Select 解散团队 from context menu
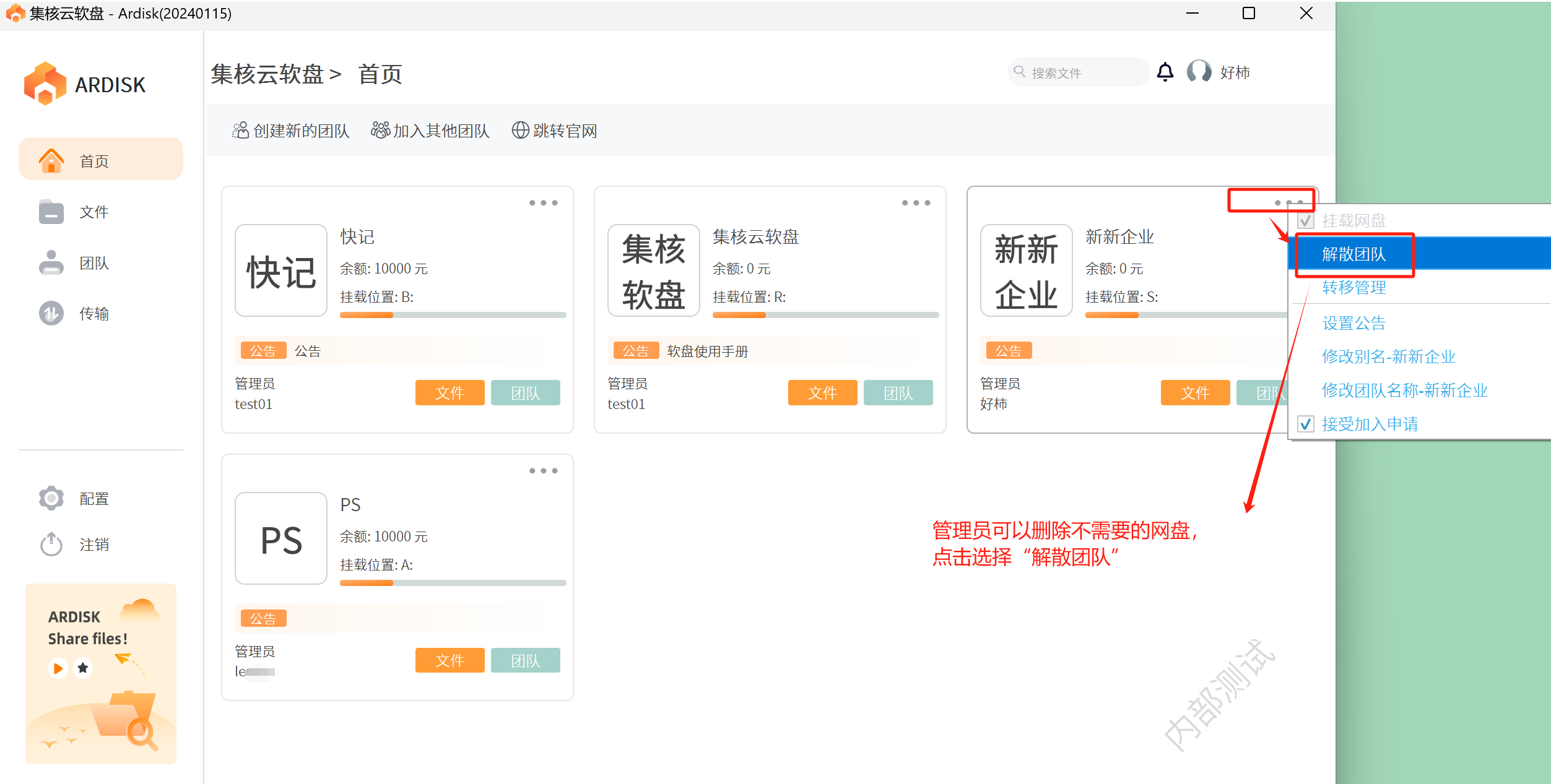This screenshot has width=1551, height=784. tap(1354, 254)
